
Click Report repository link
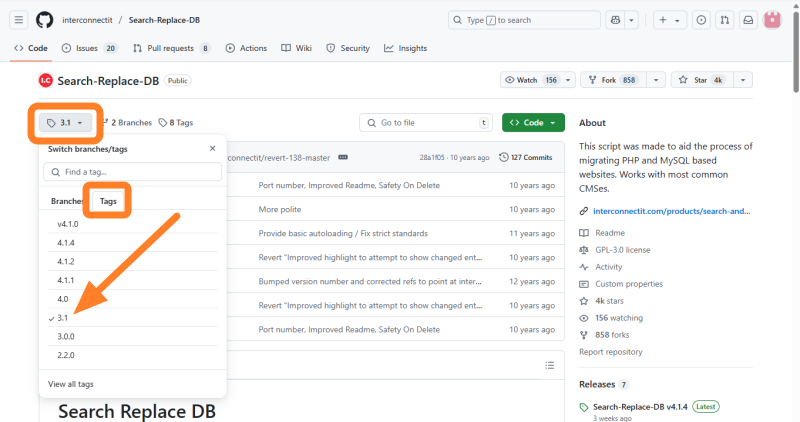click(611, 352)
